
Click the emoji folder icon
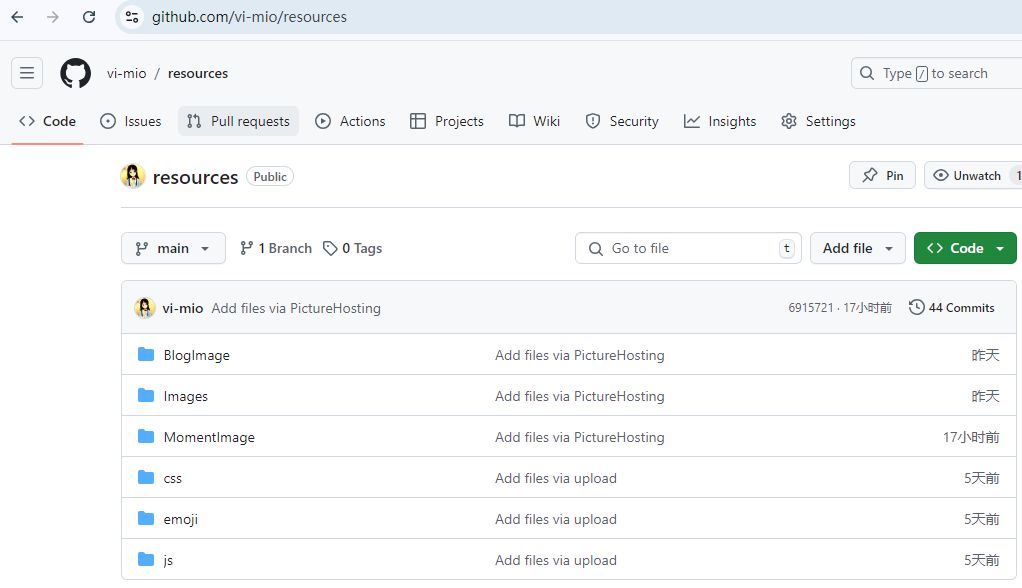click(x=146, y=519)
